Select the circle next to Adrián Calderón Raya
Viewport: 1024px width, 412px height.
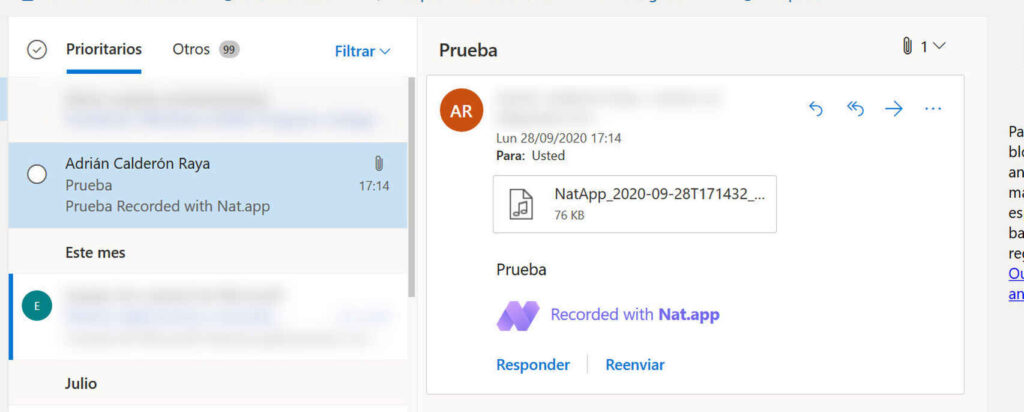[37, 174]
